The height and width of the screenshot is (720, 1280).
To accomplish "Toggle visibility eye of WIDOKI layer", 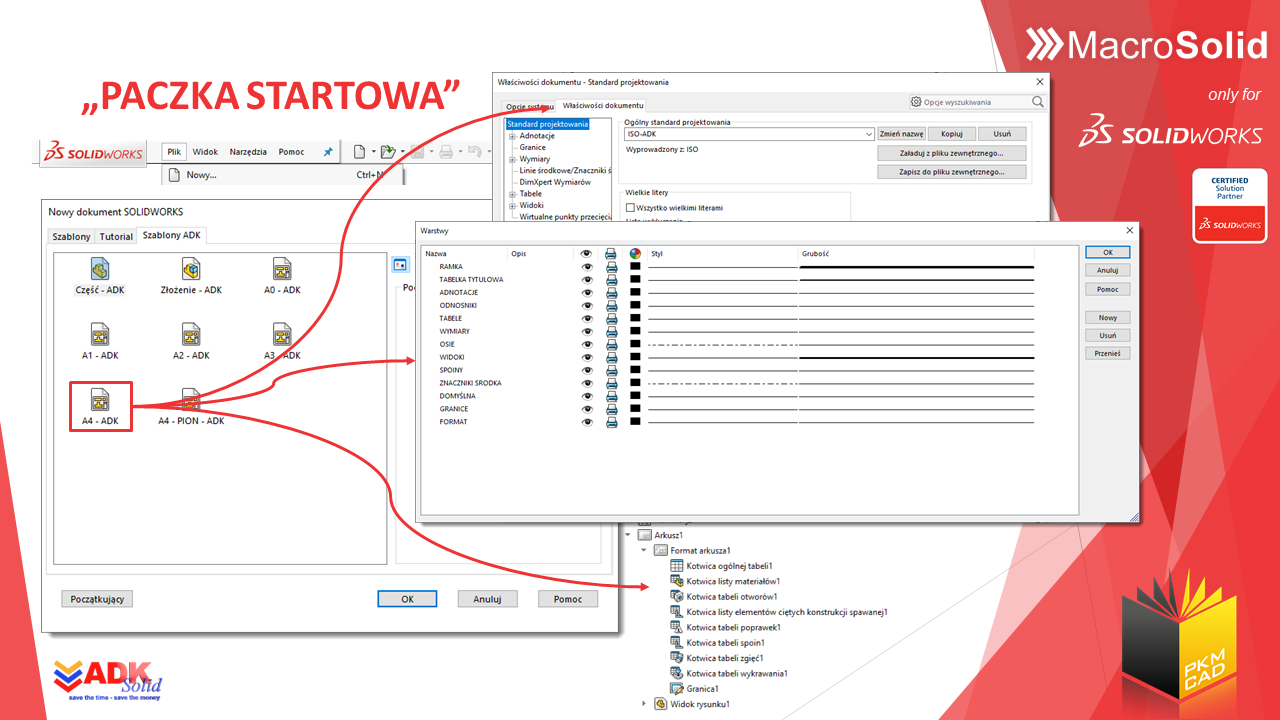I will tap(587, 357).
